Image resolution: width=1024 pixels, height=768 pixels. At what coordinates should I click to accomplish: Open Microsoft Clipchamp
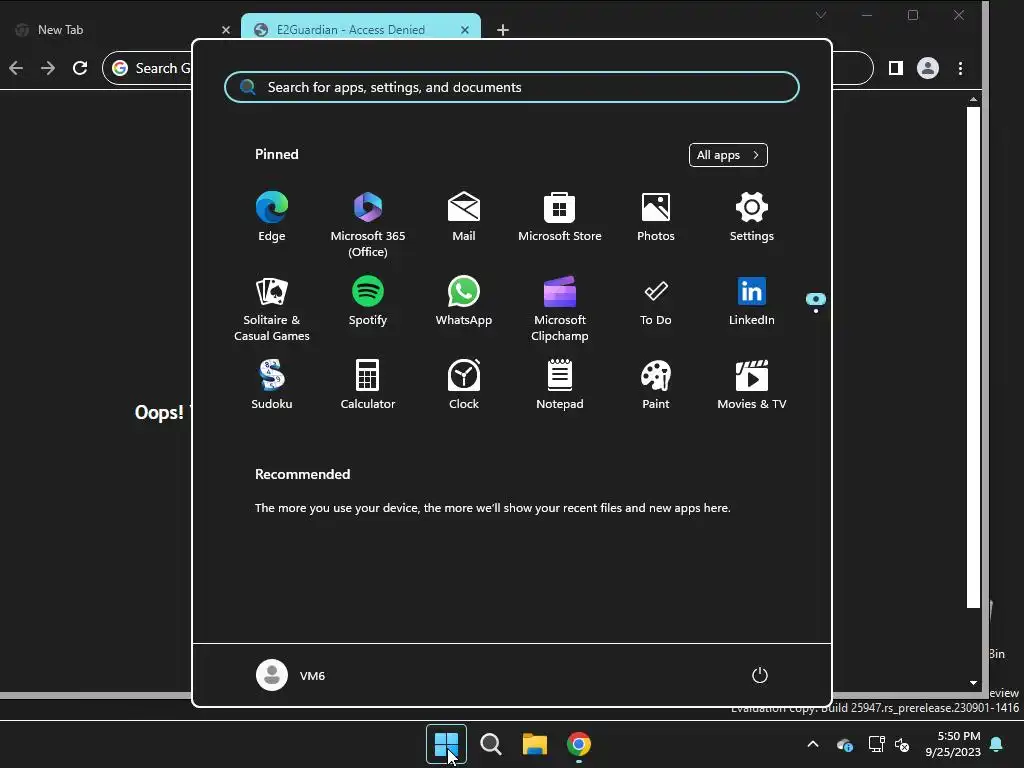pos(560,308)
